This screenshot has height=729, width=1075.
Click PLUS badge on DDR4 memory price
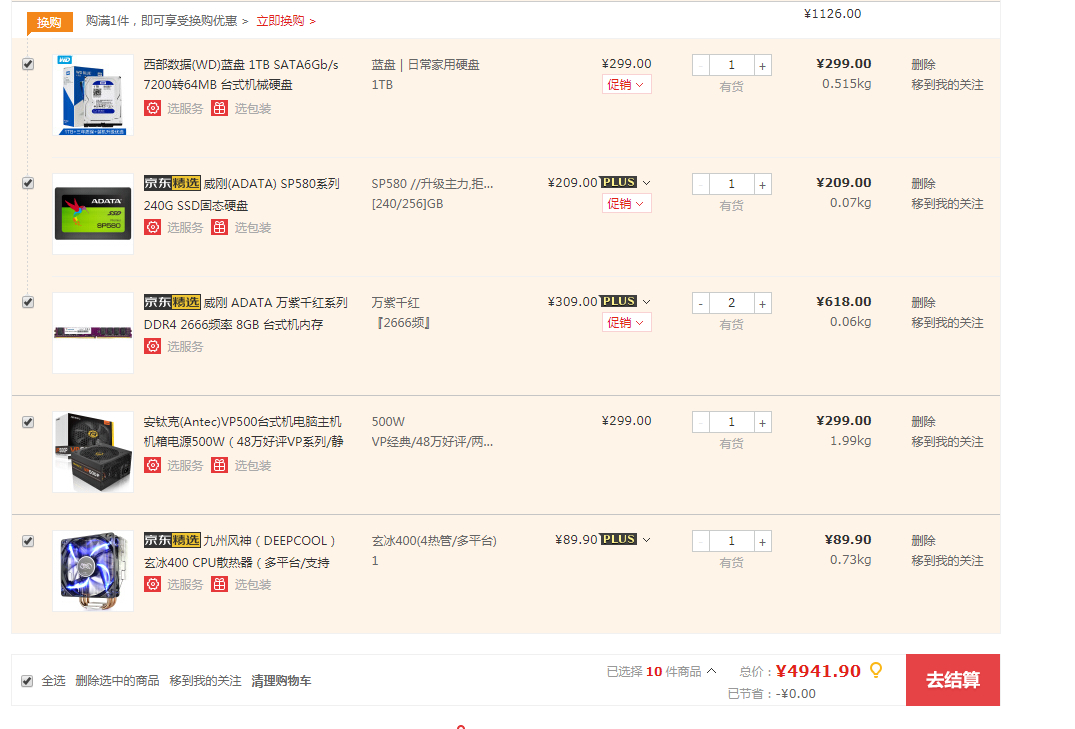click(619, 301)
